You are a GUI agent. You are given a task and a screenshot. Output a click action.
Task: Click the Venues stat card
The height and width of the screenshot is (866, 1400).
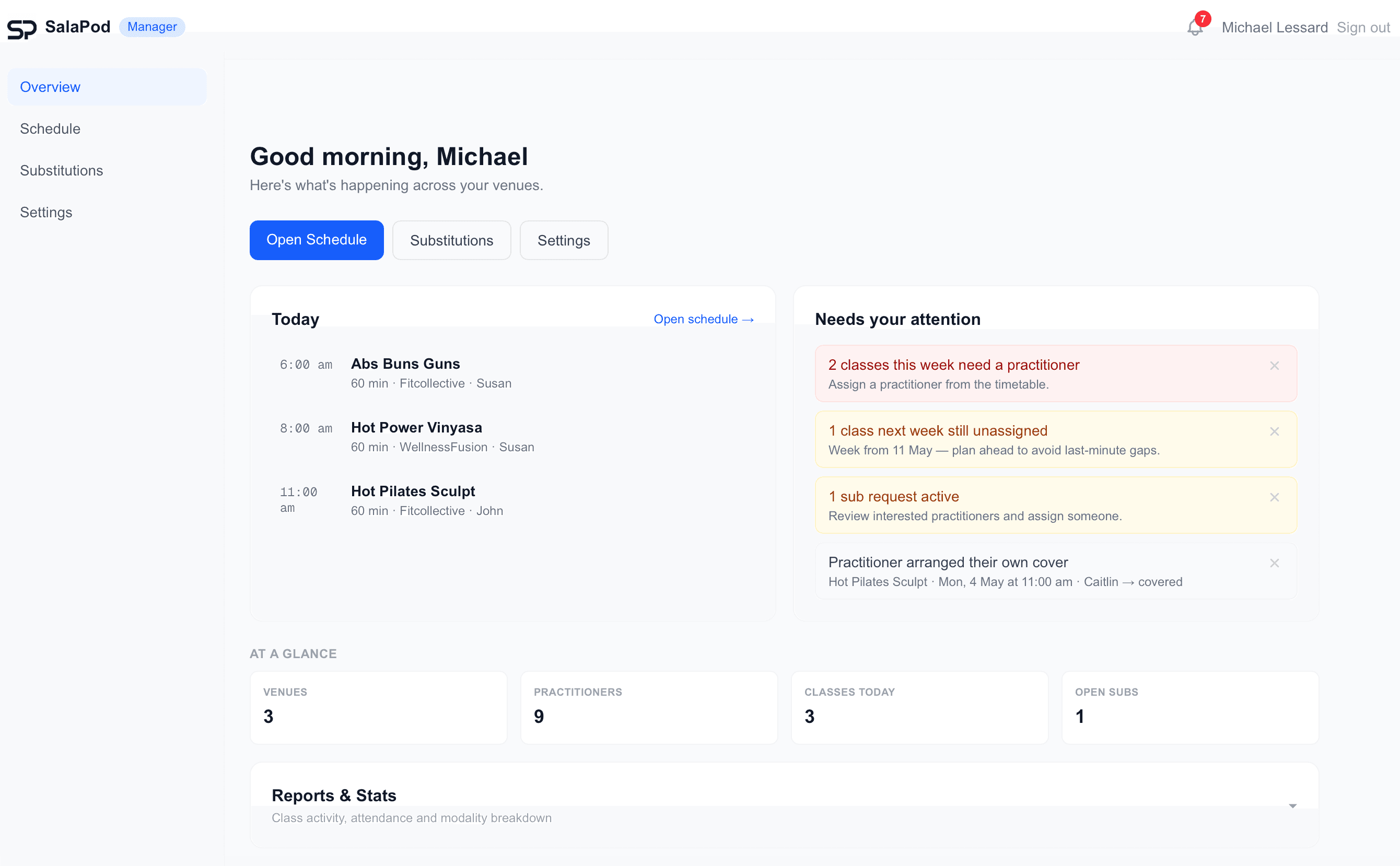pos(379,707)
